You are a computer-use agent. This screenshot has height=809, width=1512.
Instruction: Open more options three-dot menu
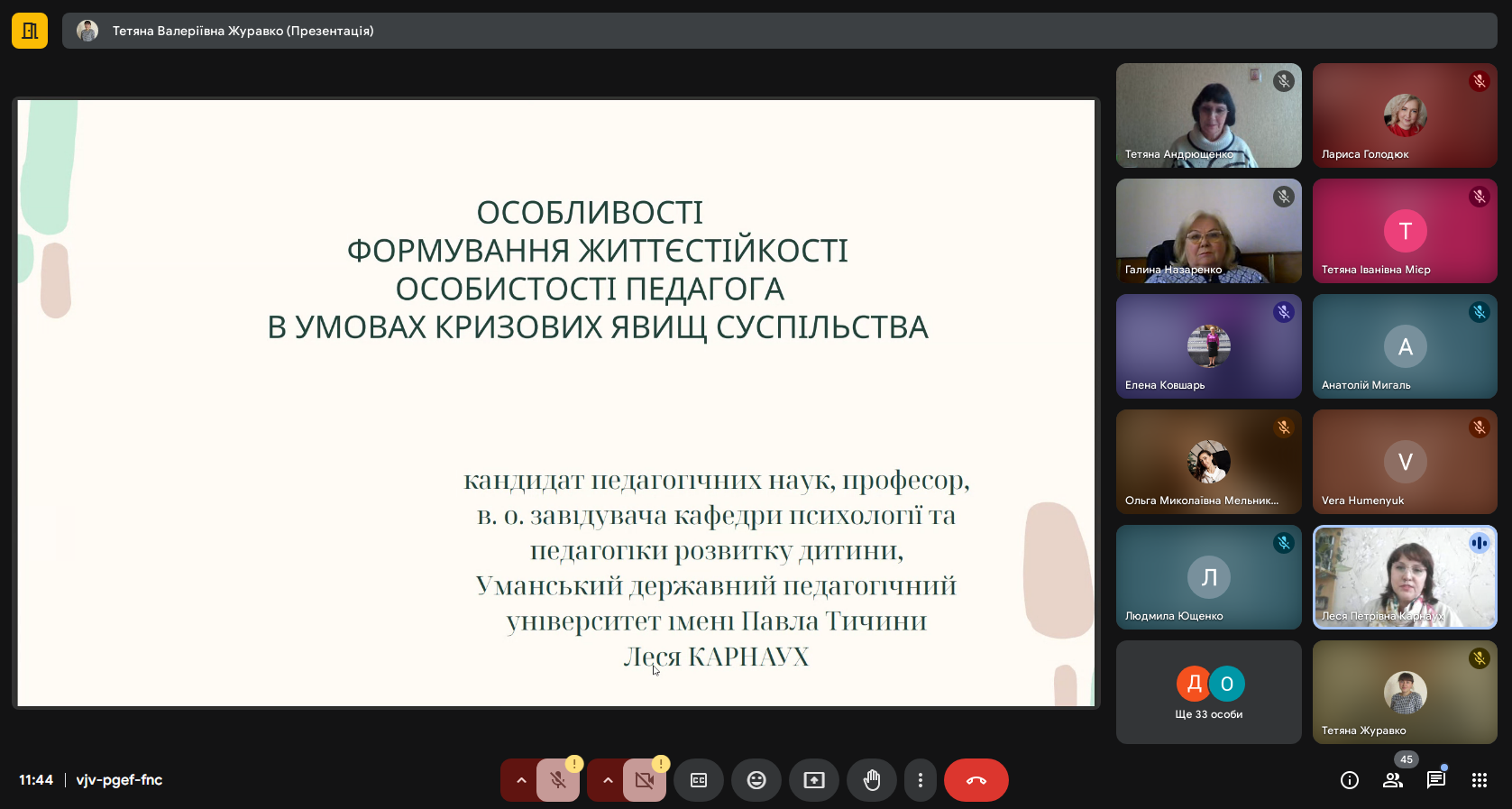[x=920, y=780]
